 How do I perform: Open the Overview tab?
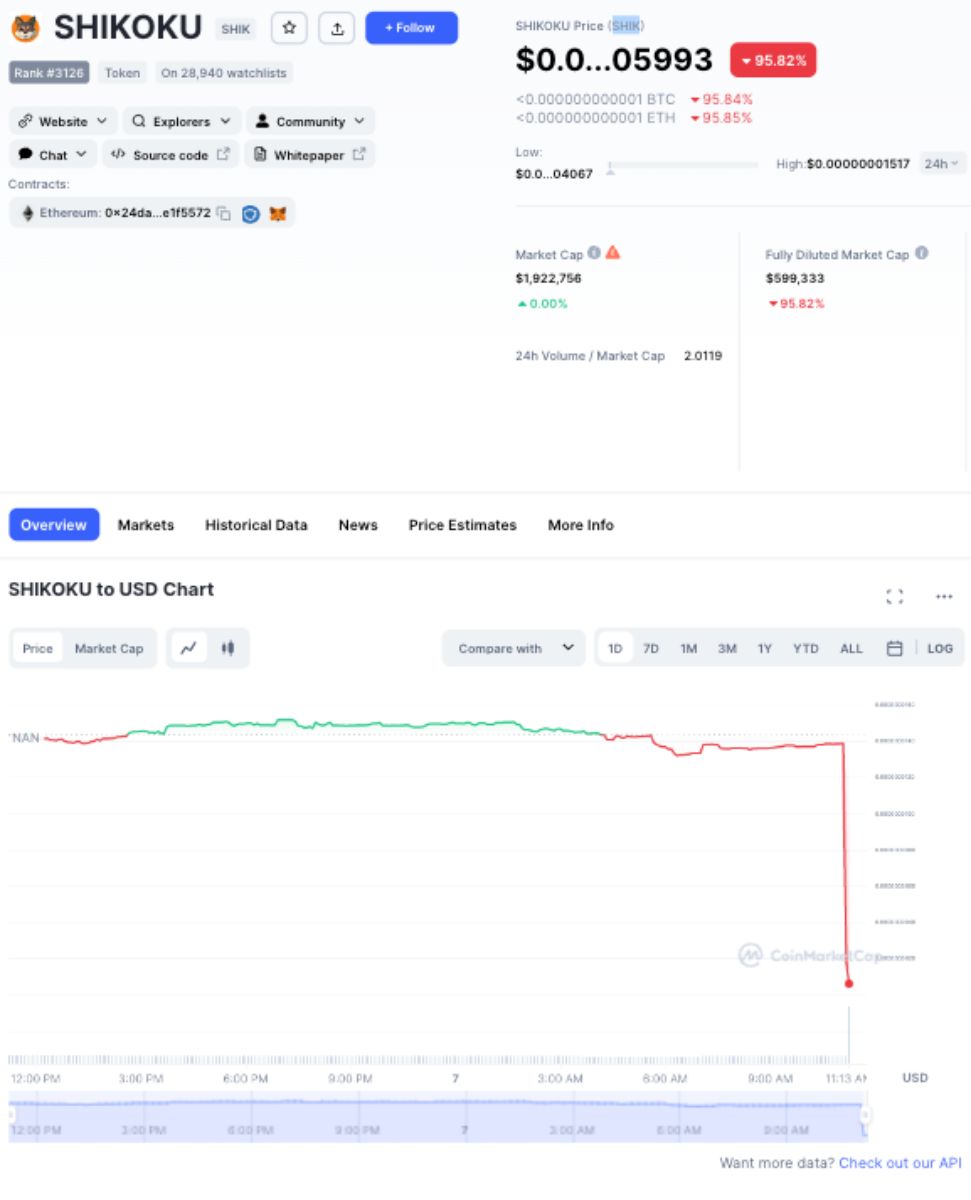coord(54,525)
